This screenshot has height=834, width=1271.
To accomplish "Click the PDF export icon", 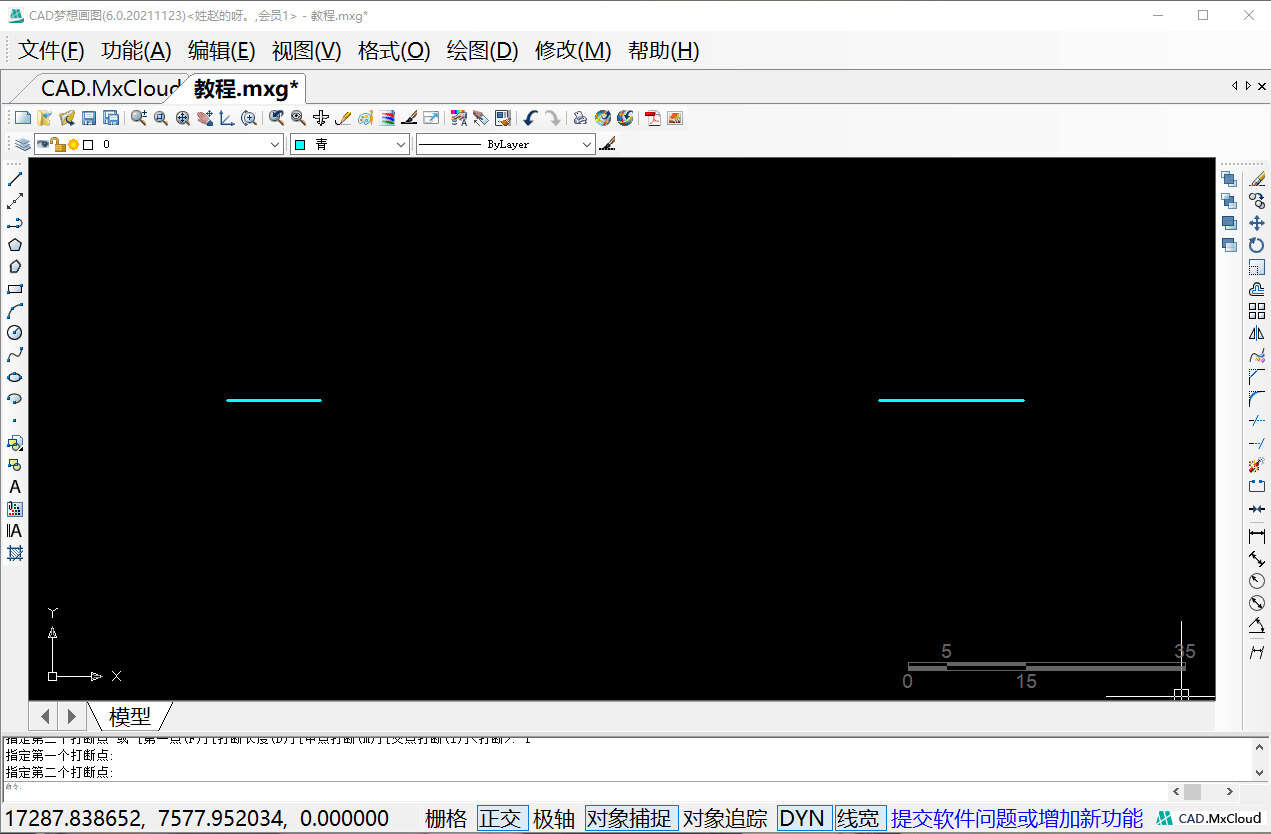I will coord(653,118).
